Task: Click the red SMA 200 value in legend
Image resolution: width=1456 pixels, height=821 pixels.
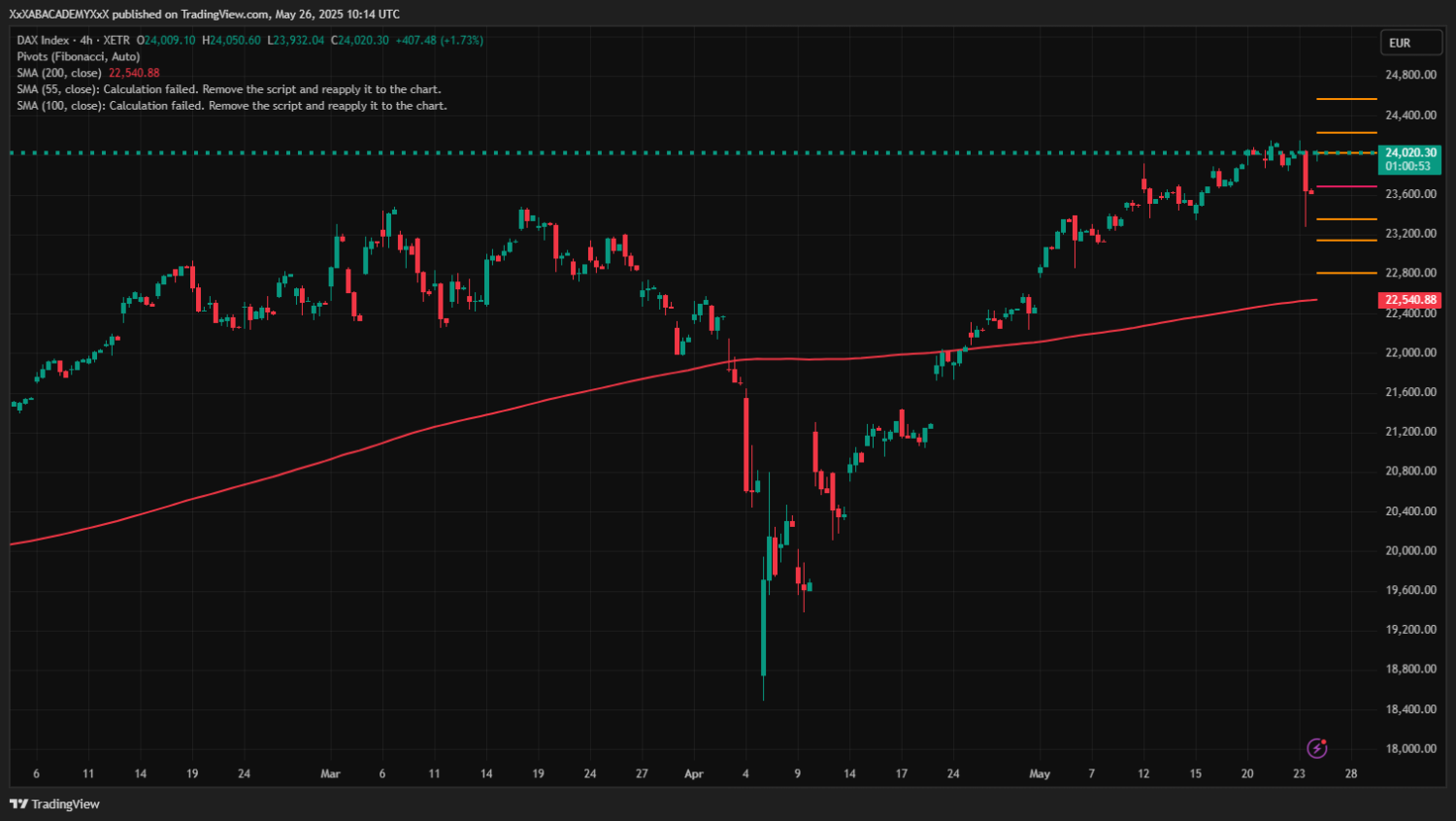Action: (x=134, y=73)
